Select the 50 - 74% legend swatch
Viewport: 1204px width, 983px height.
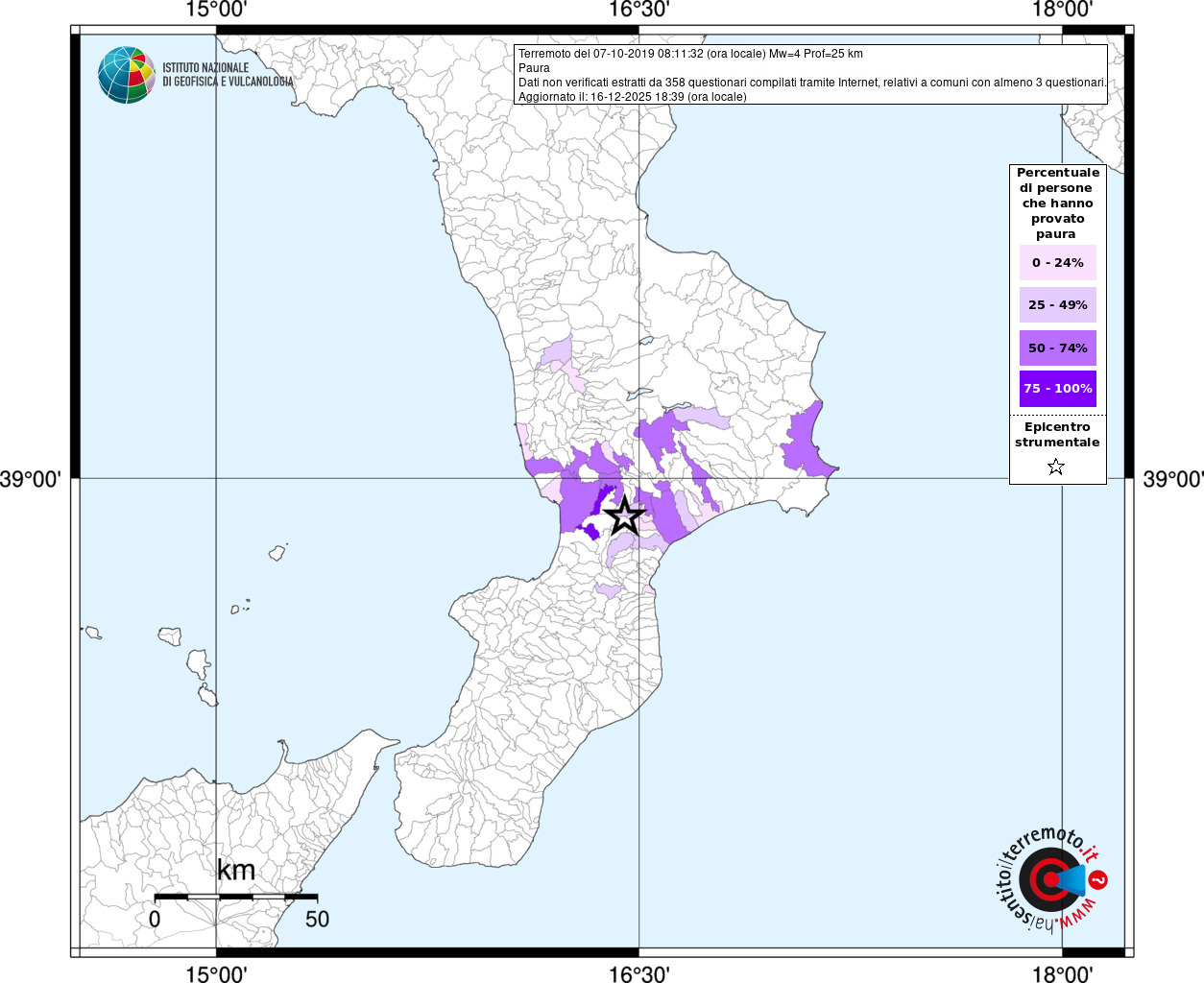point(1058,348)
